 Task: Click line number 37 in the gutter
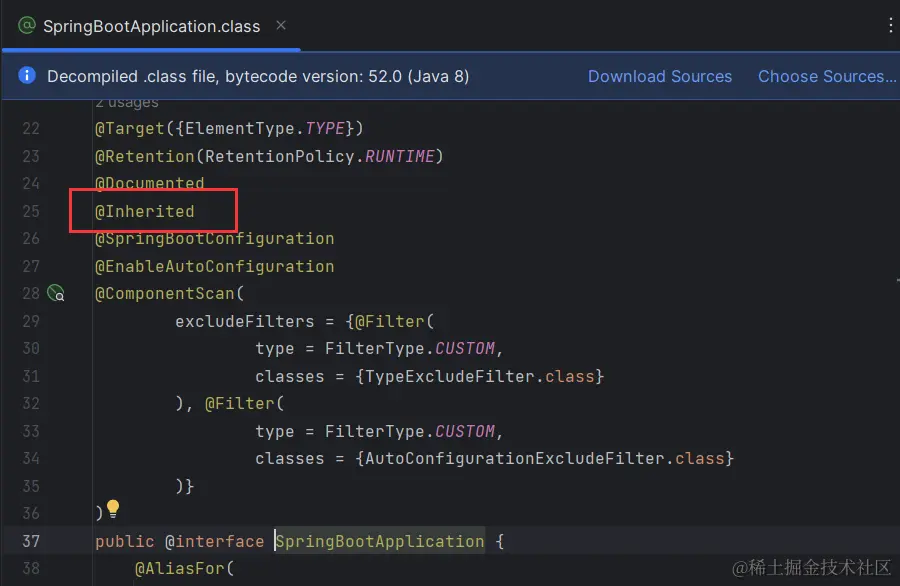click(31, 541)
